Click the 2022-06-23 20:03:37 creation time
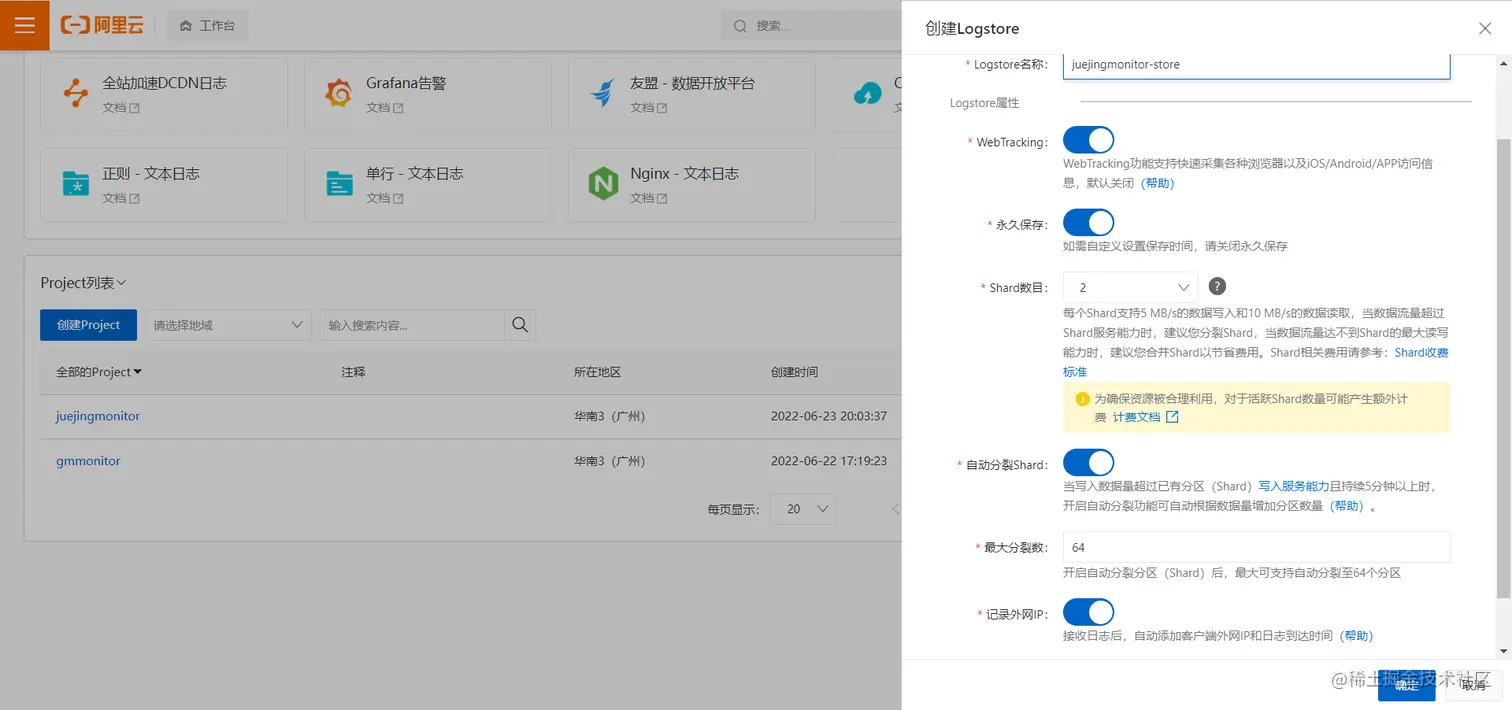The width and height of the screenshot is (1512, 710). click(829, 416)
